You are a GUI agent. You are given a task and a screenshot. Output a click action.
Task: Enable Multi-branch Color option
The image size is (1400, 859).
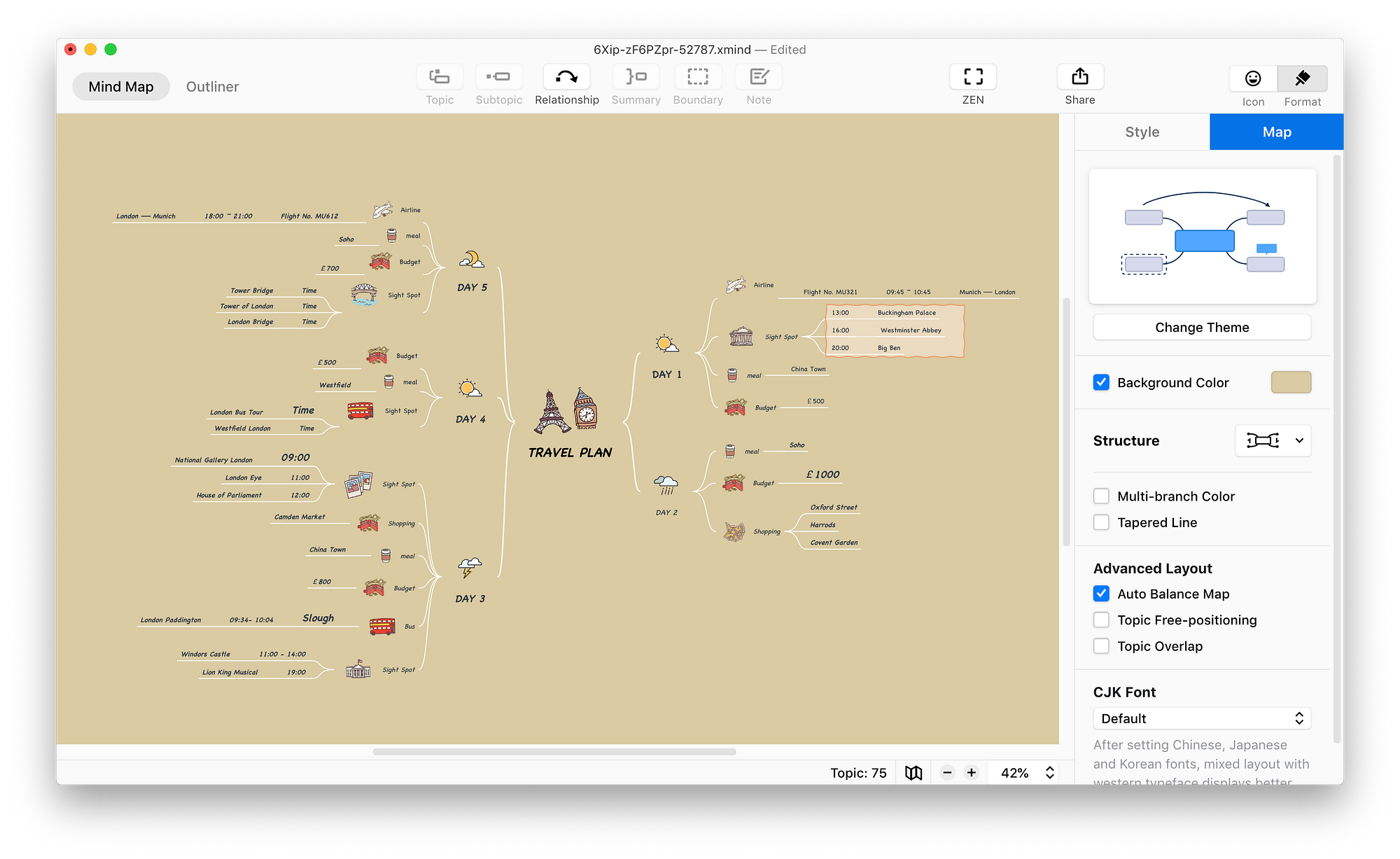(1101, 496)
